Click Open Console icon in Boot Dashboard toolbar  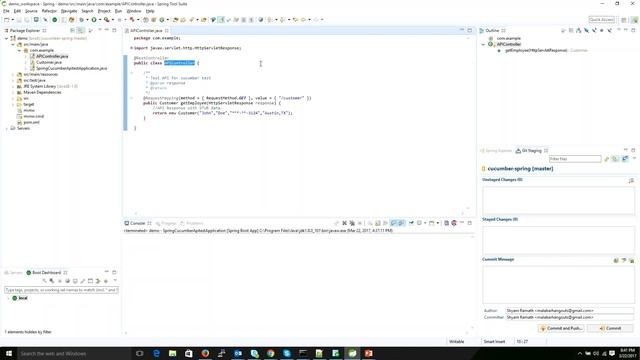point(75,281)
